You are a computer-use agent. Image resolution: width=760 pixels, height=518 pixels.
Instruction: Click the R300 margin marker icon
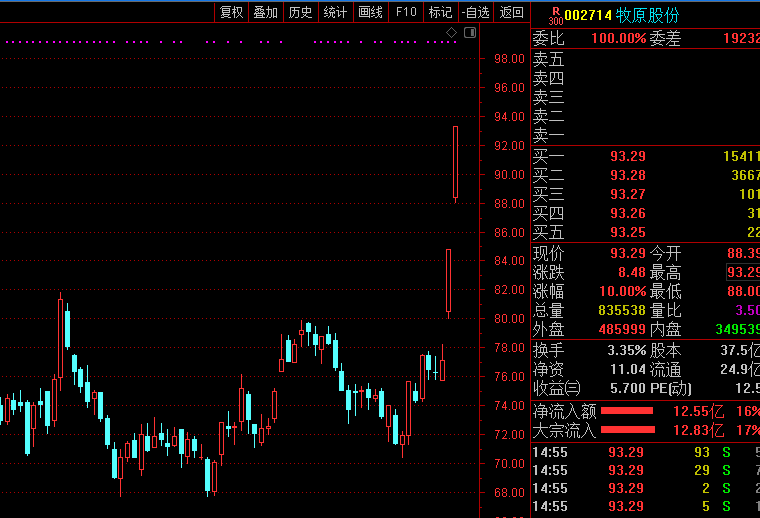pos(556,16)
